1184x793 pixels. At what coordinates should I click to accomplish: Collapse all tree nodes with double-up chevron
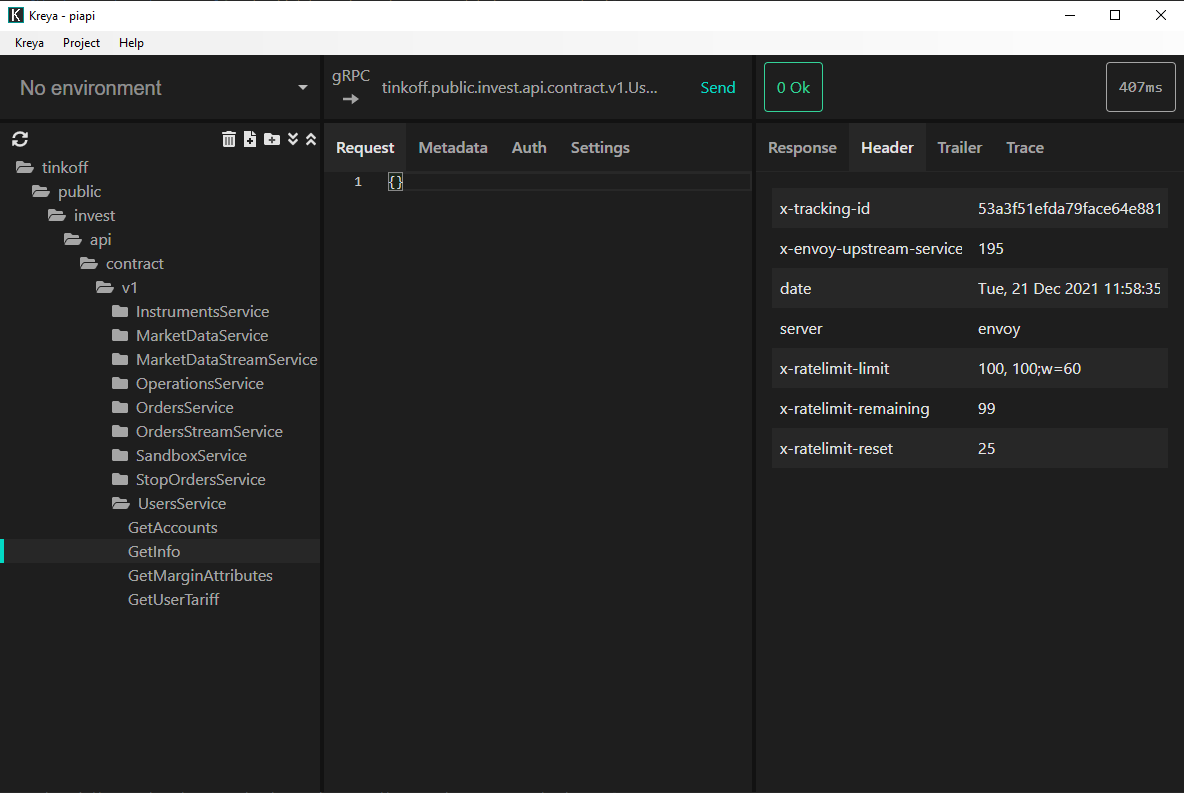tap(311, 140)
